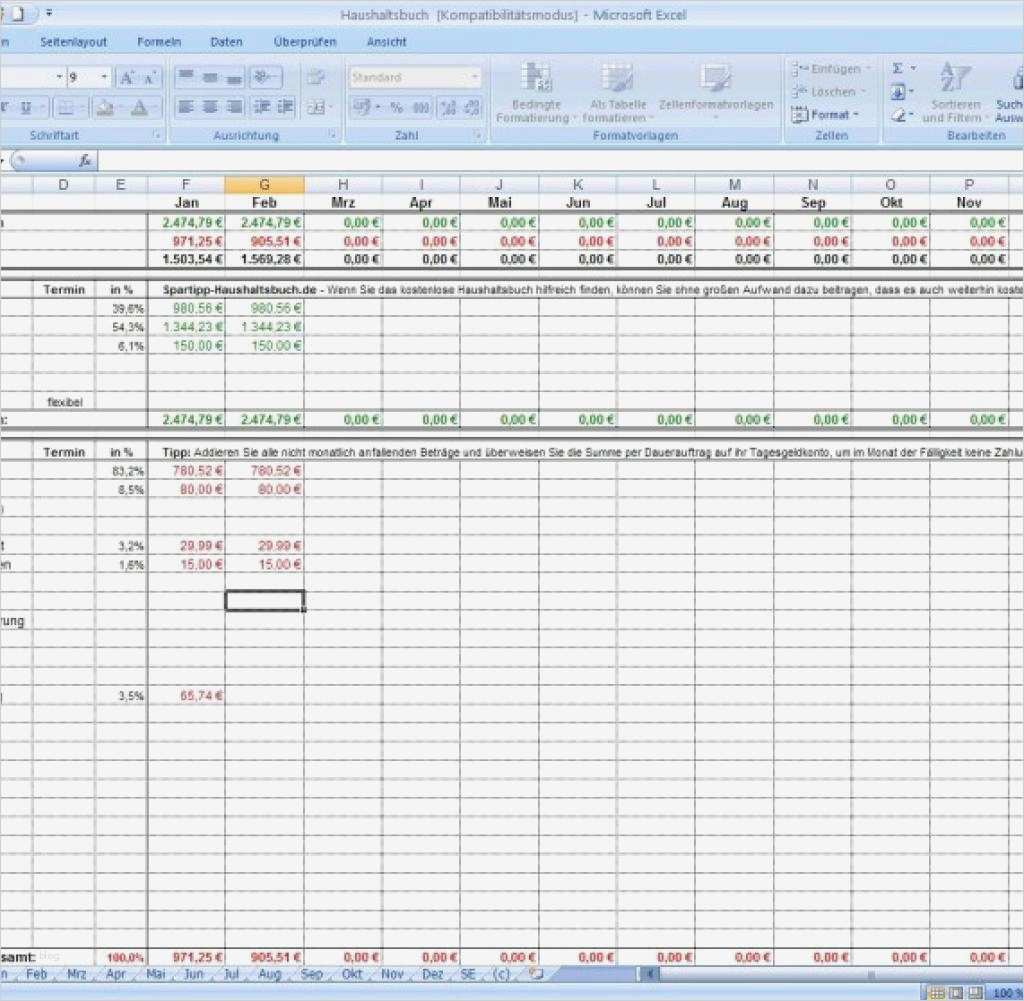The height and width of the screenshot is (1001, 1024).
Task: Decrease decimal places
Action: tap(472, 107)
